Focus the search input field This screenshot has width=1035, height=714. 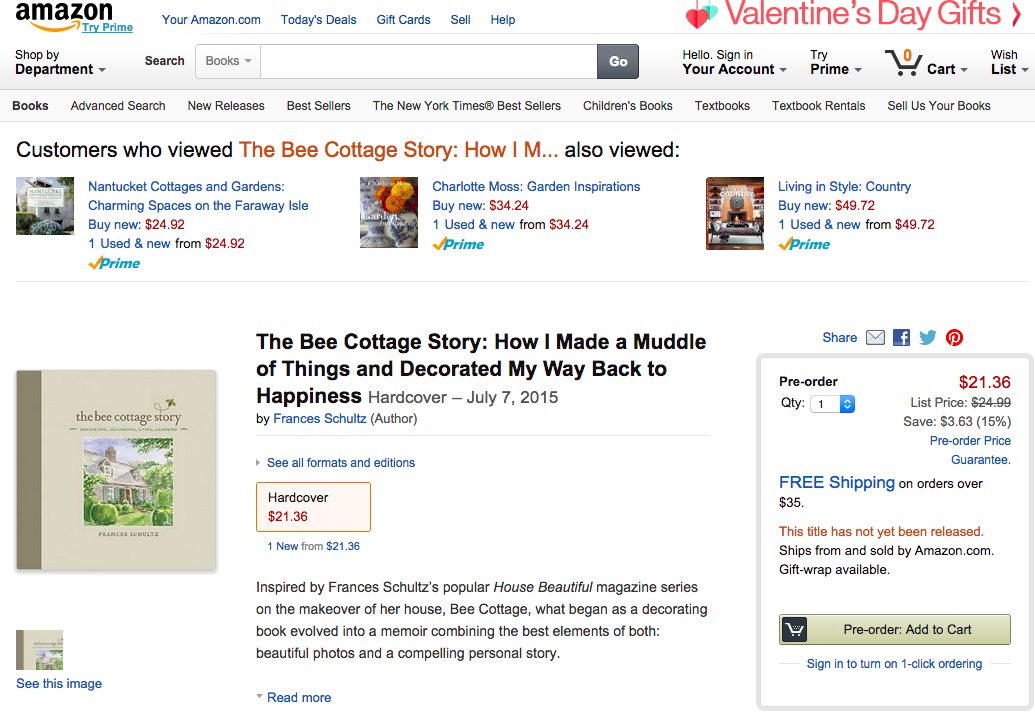point(428,61)
